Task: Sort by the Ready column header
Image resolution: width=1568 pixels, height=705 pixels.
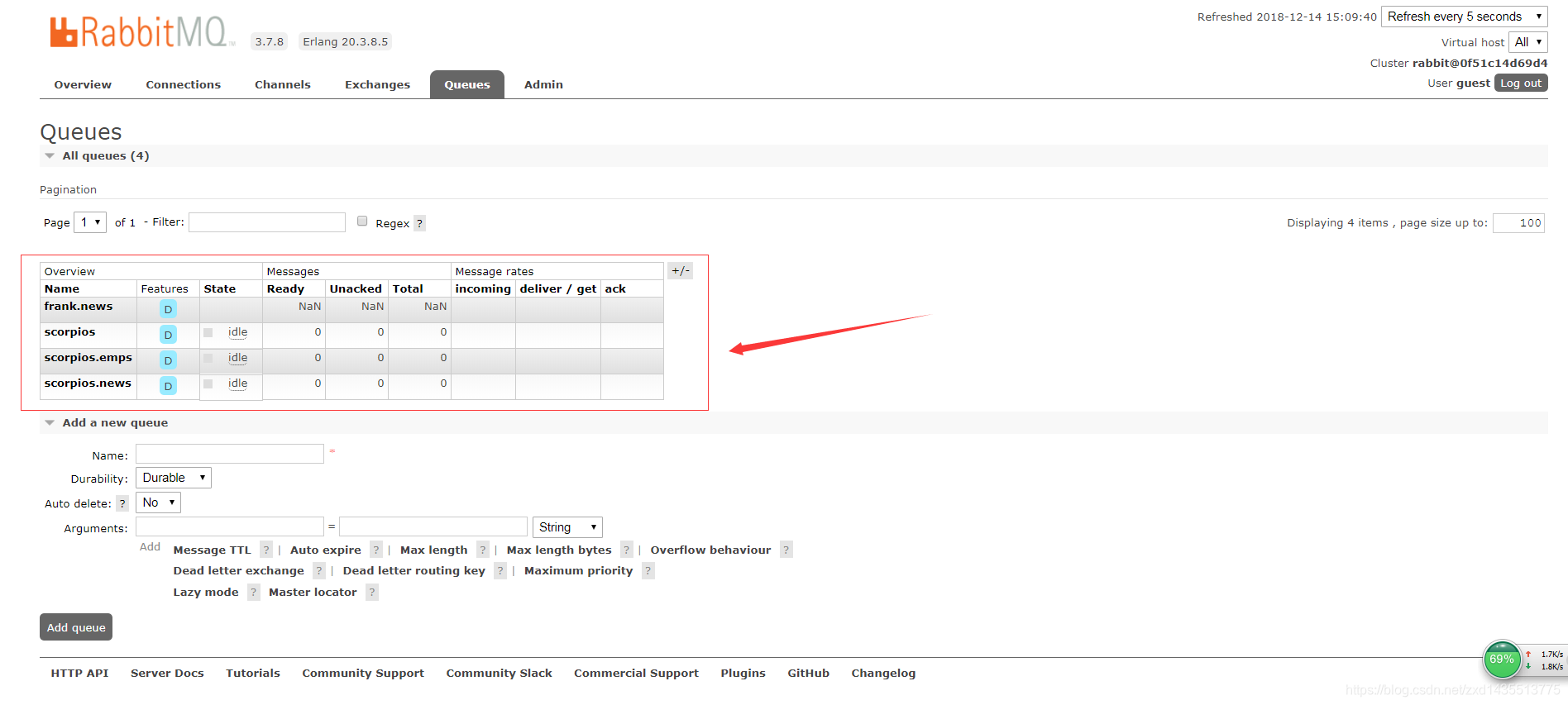Action: (x=285, y=288)
